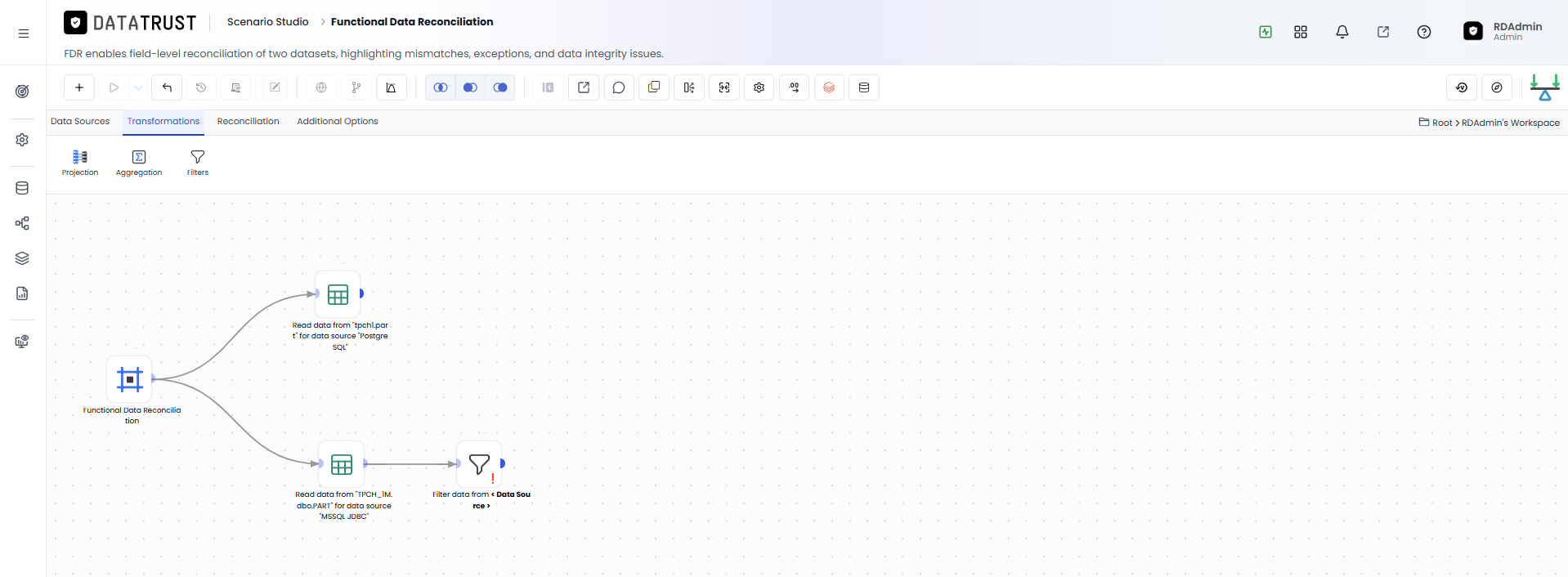Click the compass icon button

tap(1497, 87)
